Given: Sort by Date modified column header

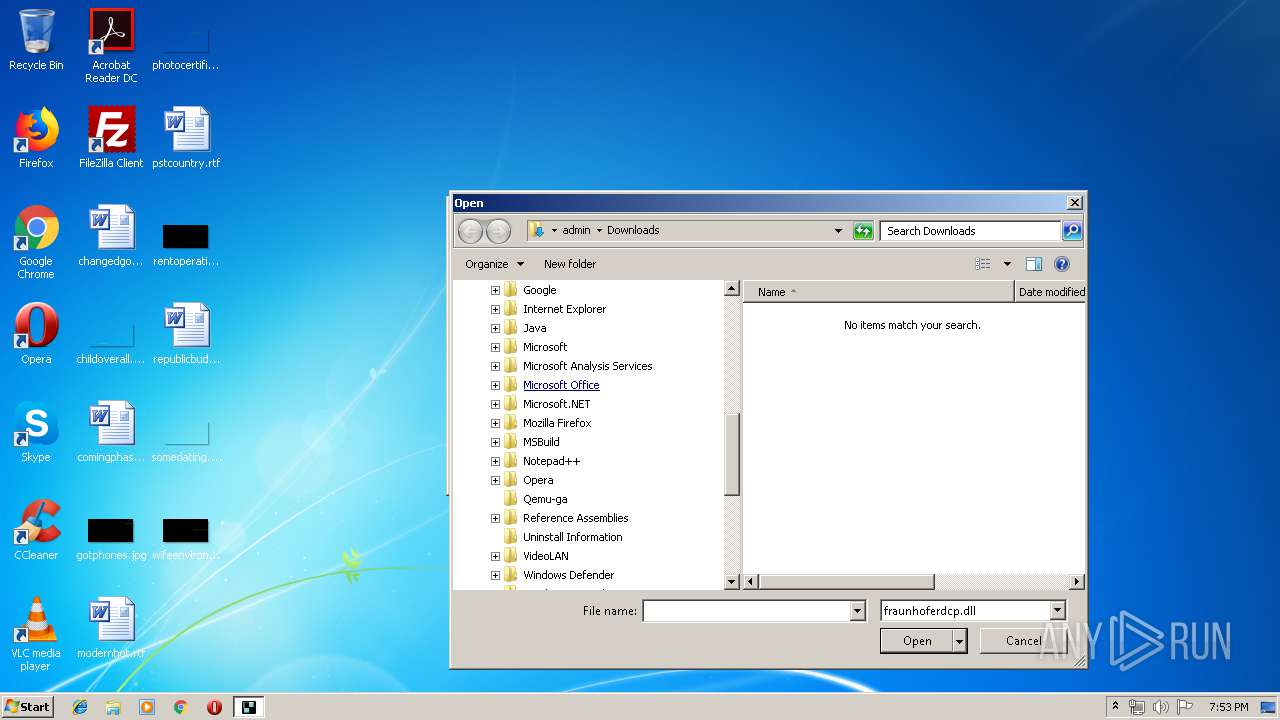Looking at the screenshot, I should click(x=1050, y=292).
